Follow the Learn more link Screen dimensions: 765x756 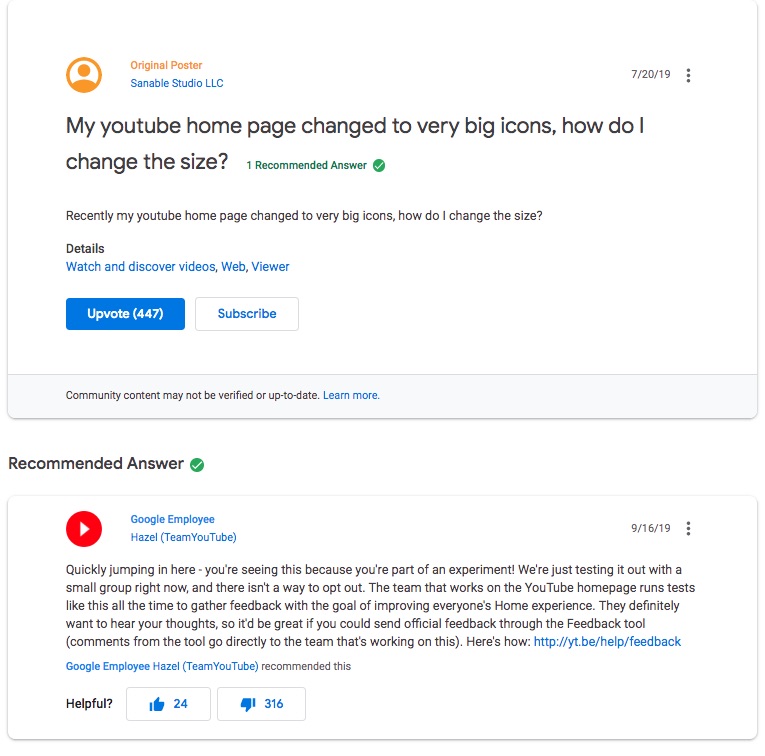tap(351, 396)
